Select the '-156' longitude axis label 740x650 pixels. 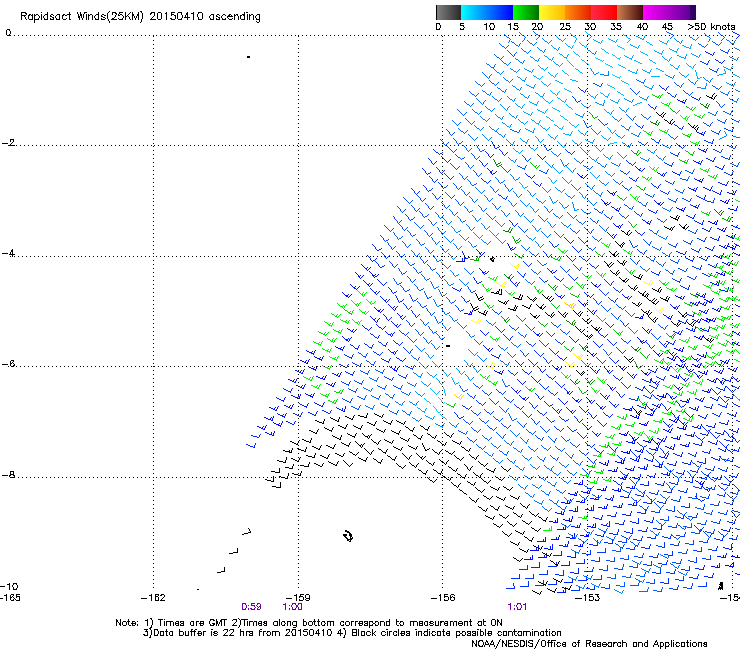[443, 598]
